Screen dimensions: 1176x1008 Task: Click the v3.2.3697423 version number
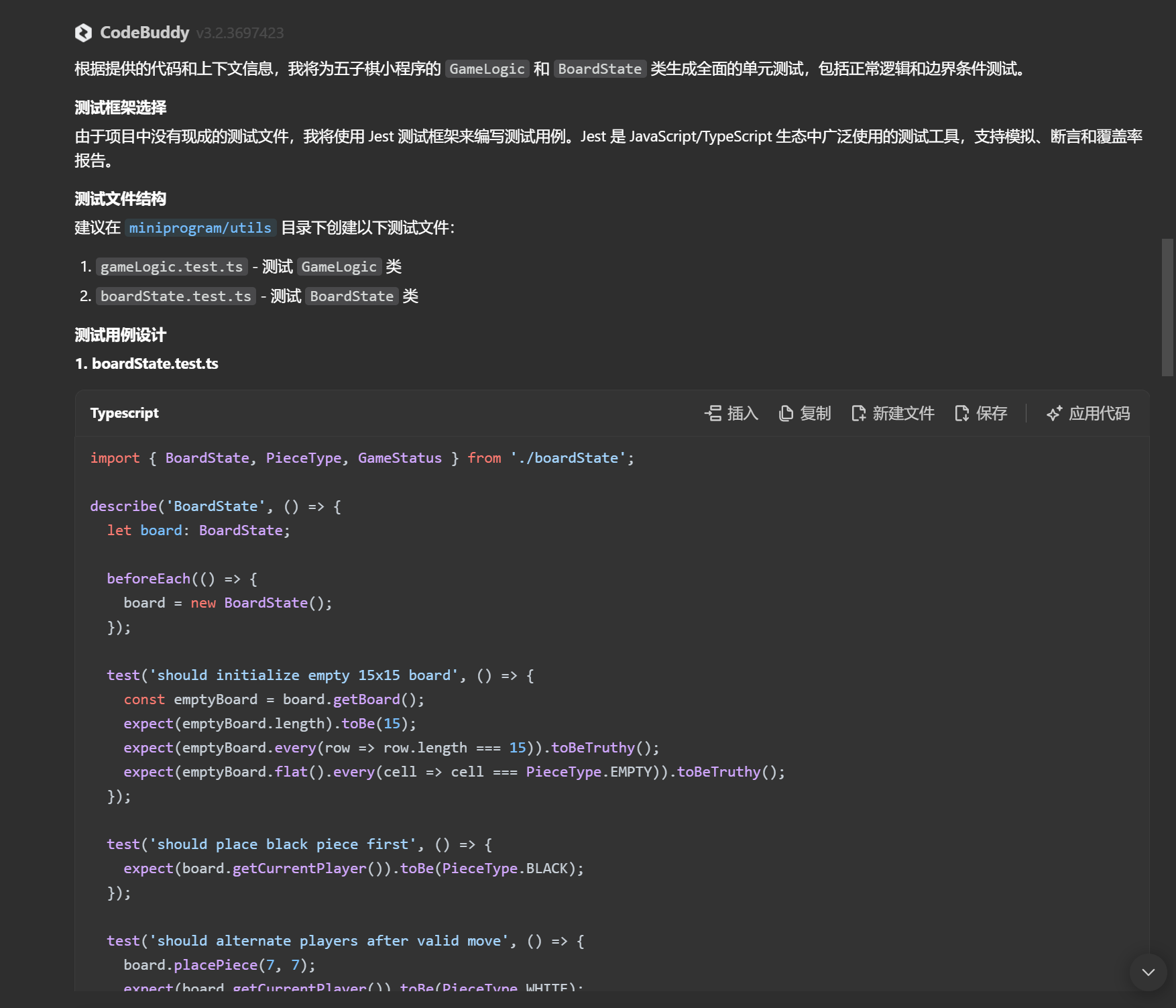click(x=240, y=33)
